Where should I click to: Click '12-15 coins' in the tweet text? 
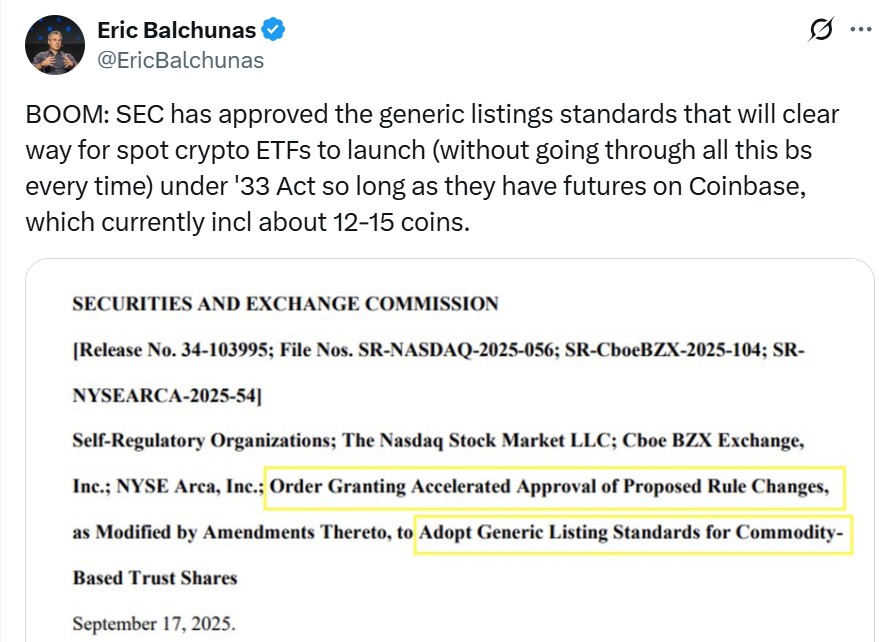[400, 223]
